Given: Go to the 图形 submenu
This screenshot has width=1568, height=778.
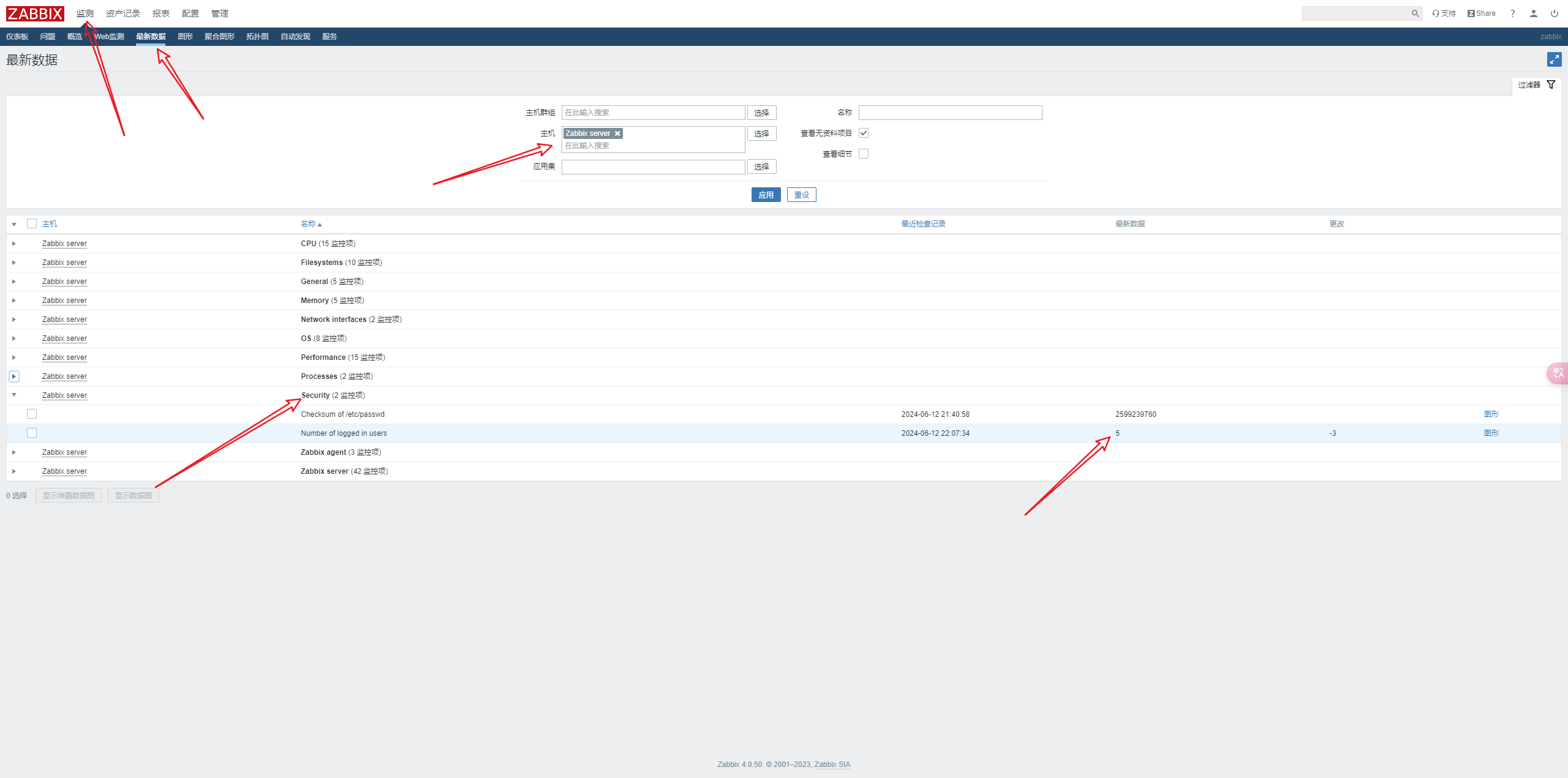Looking at the screenshot, I should [x=185, y=37].
